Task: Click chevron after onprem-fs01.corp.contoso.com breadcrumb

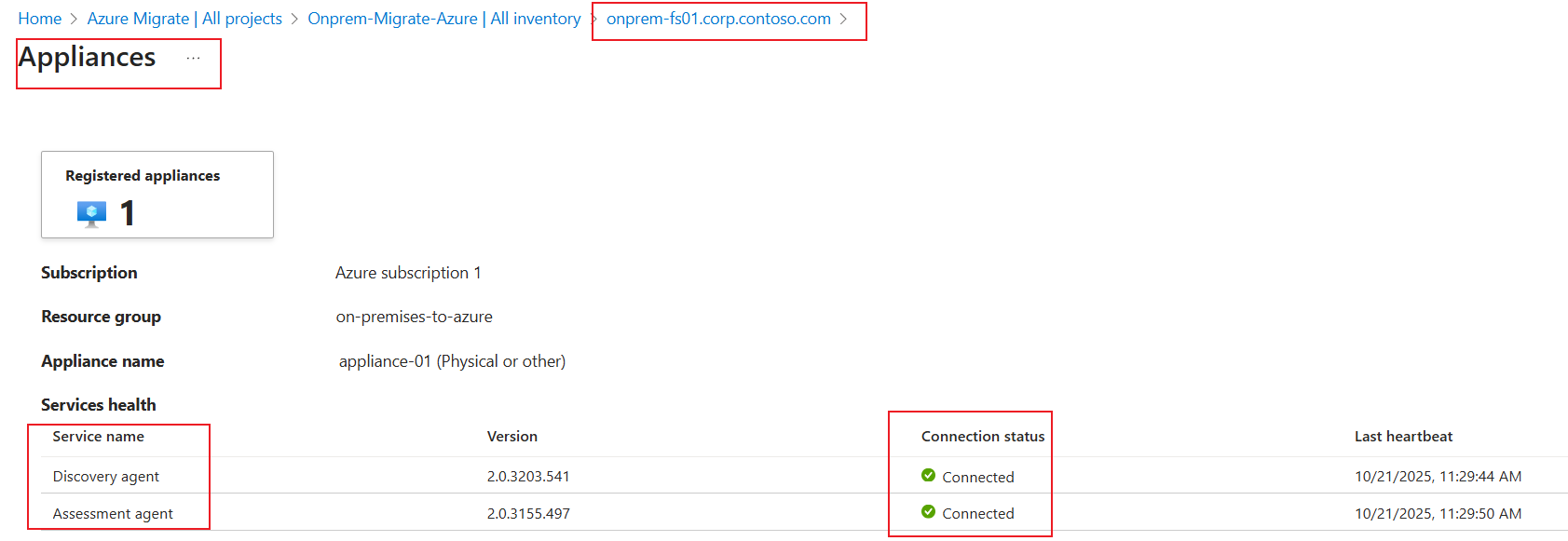Action: [844, 19]
